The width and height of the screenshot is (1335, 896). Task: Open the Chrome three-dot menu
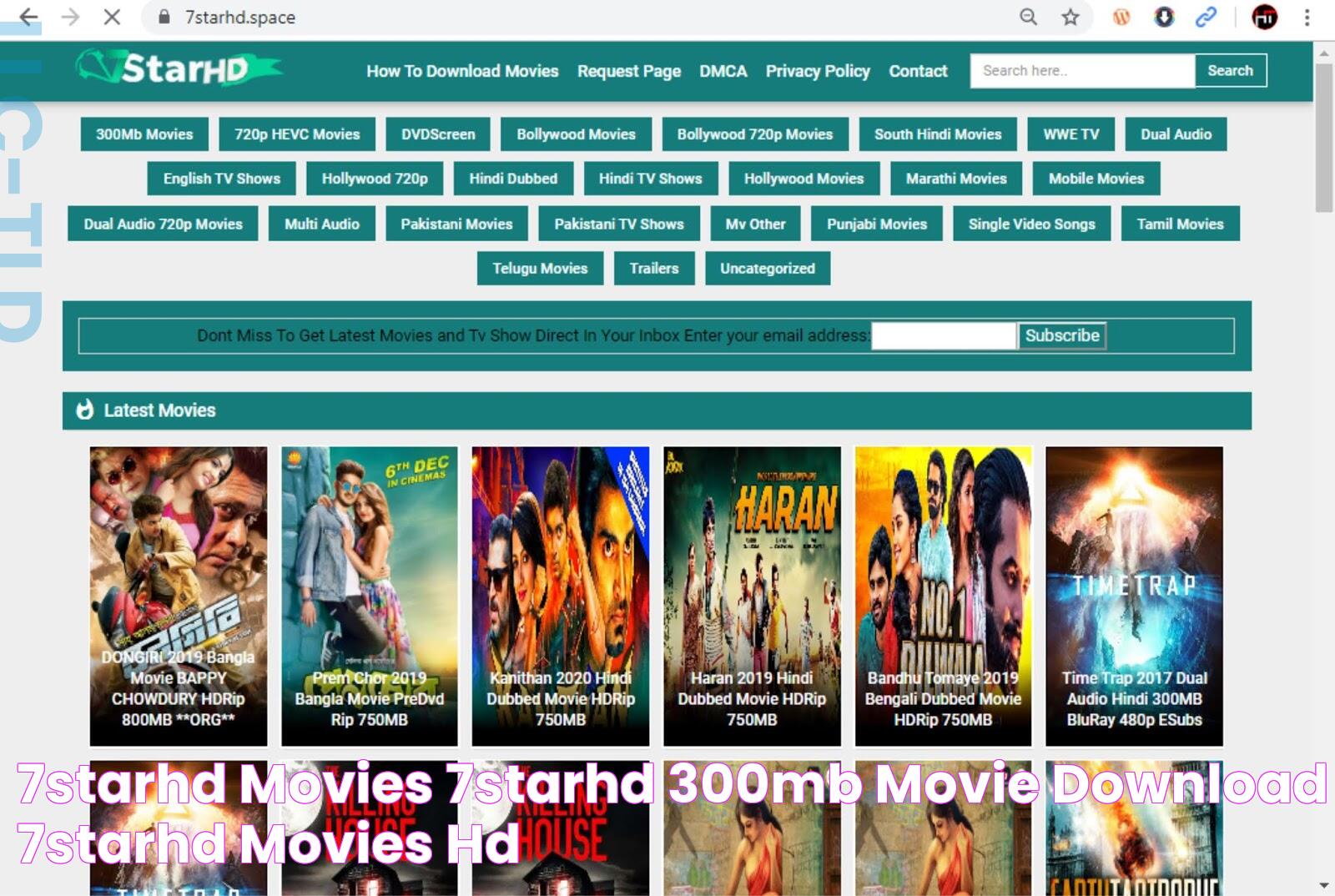tap(1307, 17)
